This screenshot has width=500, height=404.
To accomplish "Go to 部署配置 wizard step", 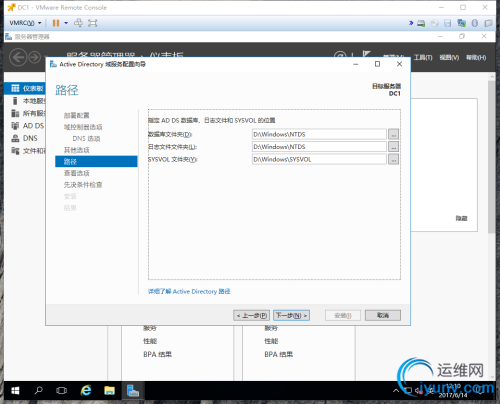I will [x=77, y=115].
